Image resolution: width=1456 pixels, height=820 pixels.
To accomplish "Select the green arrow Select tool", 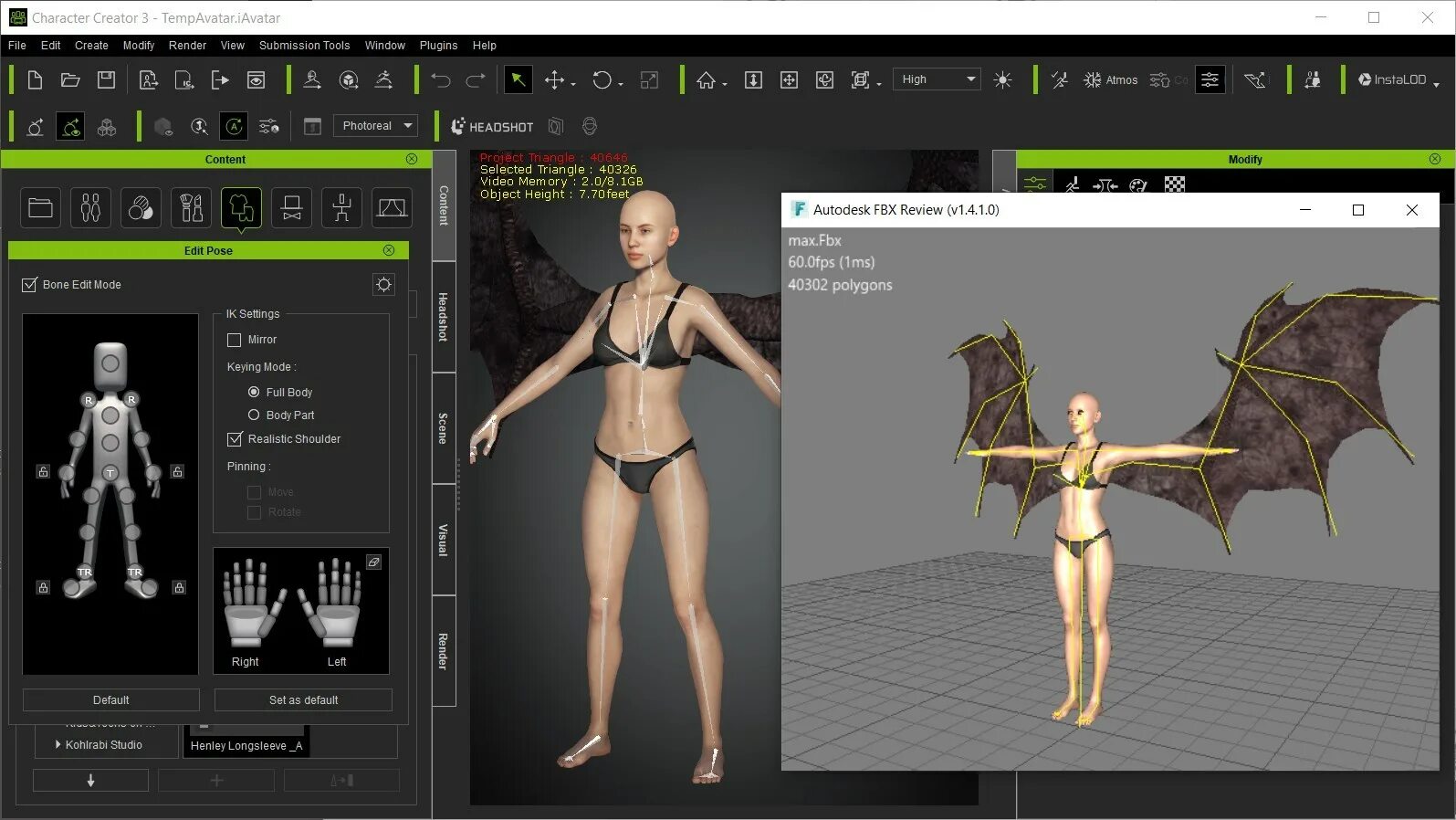I will click(x=518, y=80).
